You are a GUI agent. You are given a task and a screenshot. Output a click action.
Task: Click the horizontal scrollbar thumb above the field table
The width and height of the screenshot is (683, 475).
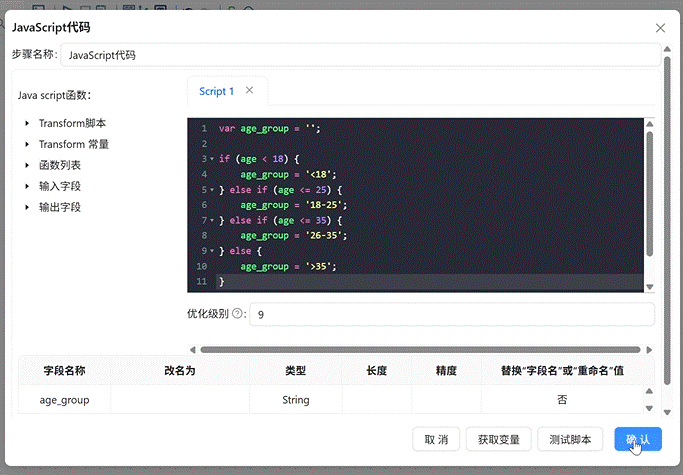[x=420, y=349]
